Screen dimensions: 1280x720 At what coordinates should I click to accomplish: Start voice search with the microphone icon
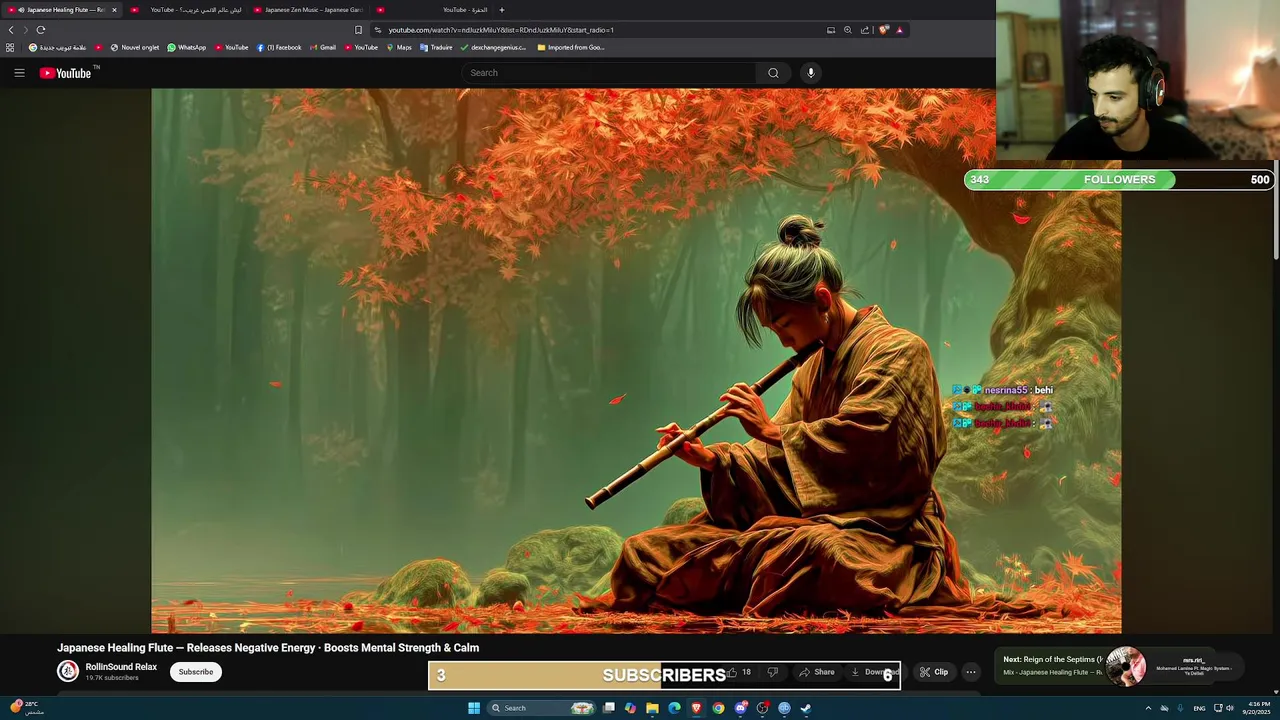tap(811, 73)
